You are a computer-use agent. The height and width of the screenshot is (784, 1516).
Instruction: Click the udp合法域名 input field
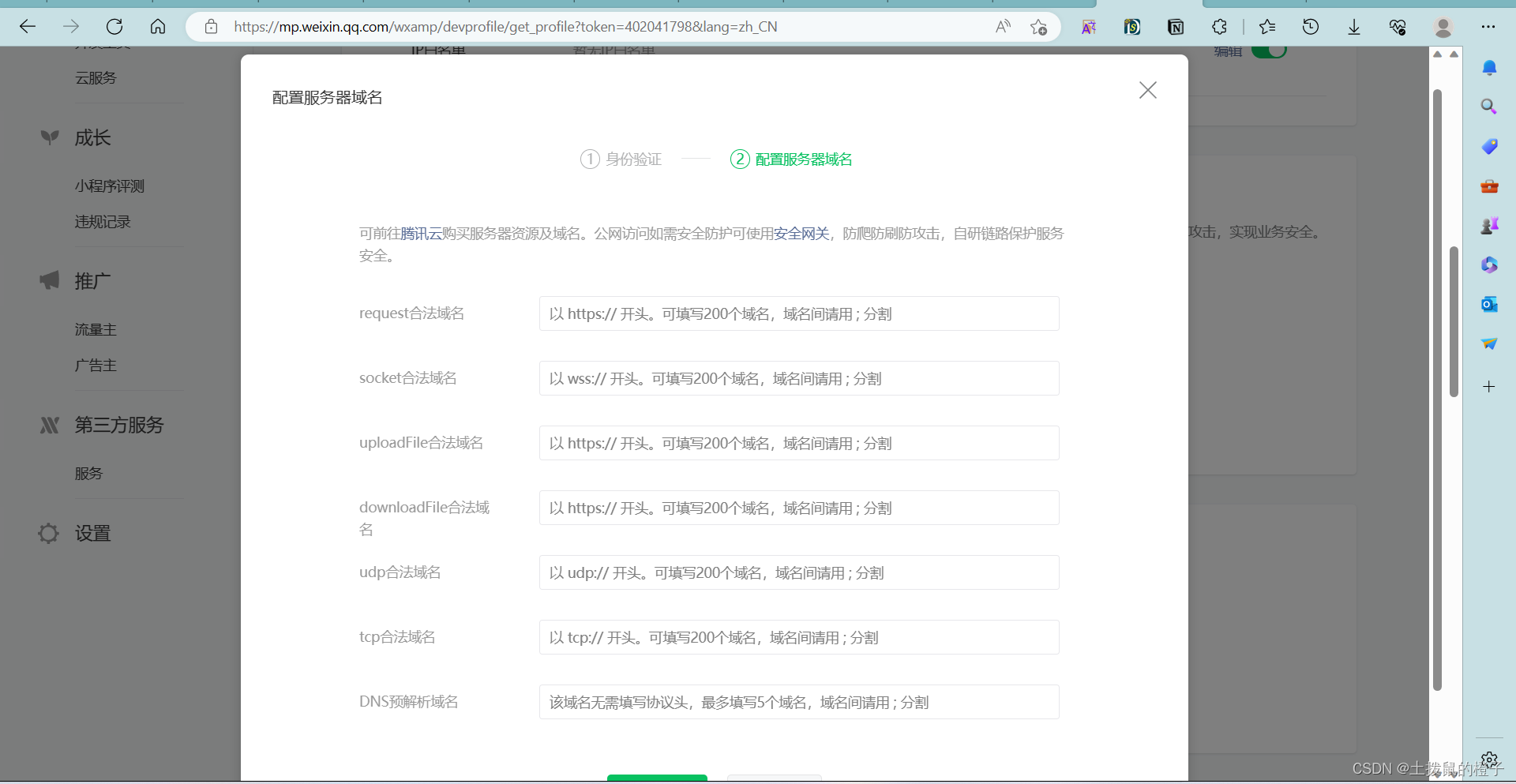pyautogui.click(x=799, y=572)
